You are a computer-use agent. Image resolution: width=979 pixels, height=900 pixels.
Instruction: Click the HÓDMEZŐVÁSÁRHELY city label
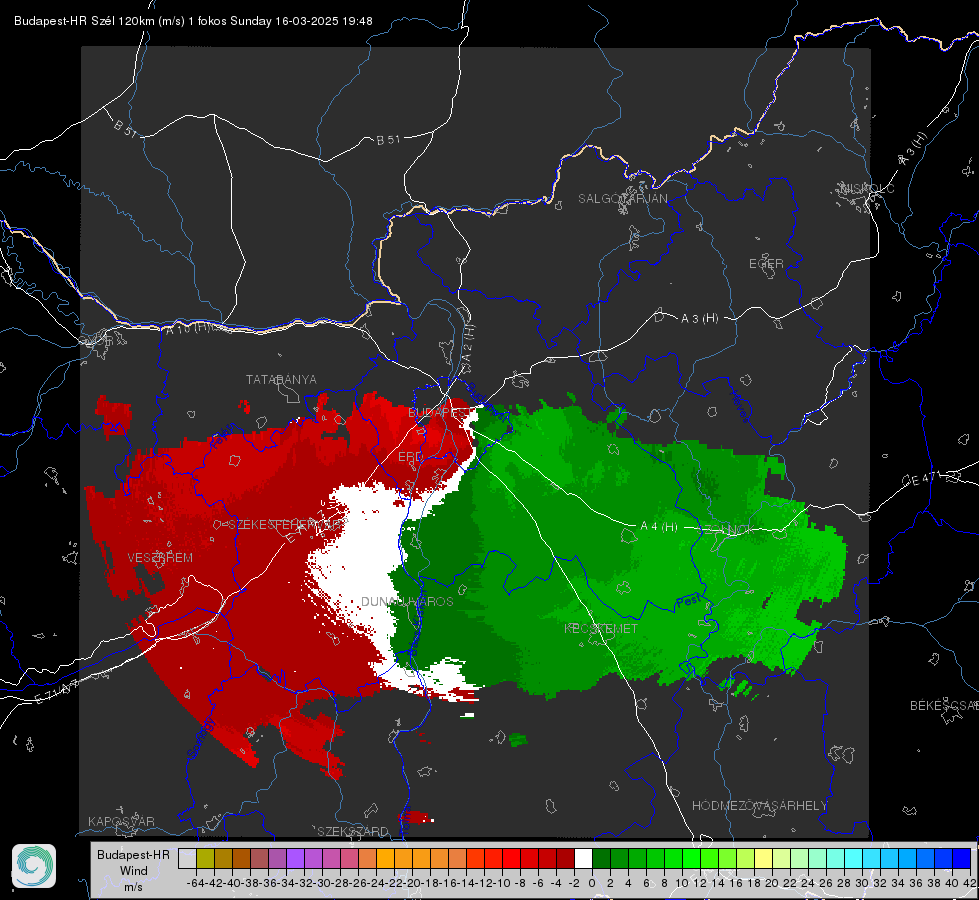(759, 806)
